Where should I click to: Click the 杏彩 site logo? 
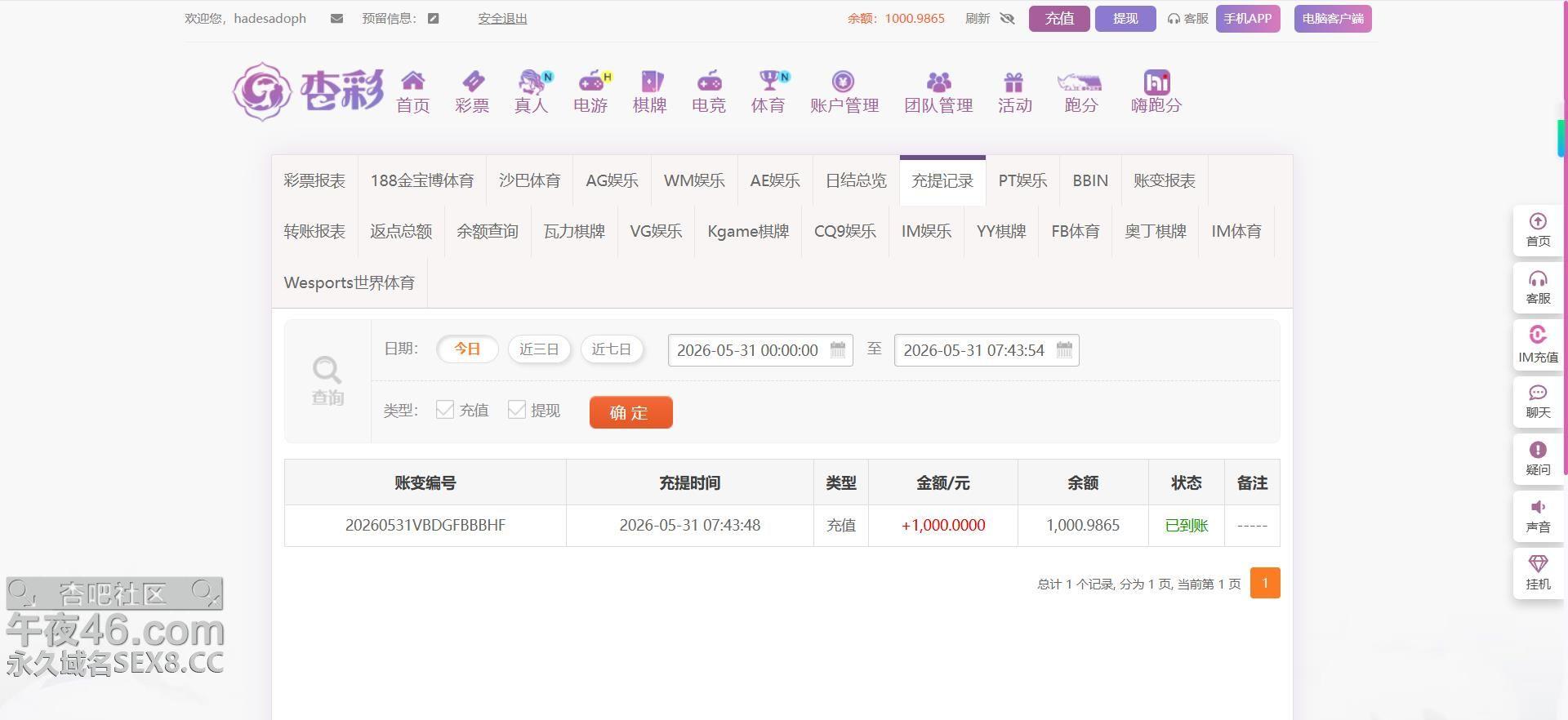click(x=309, y=91)
